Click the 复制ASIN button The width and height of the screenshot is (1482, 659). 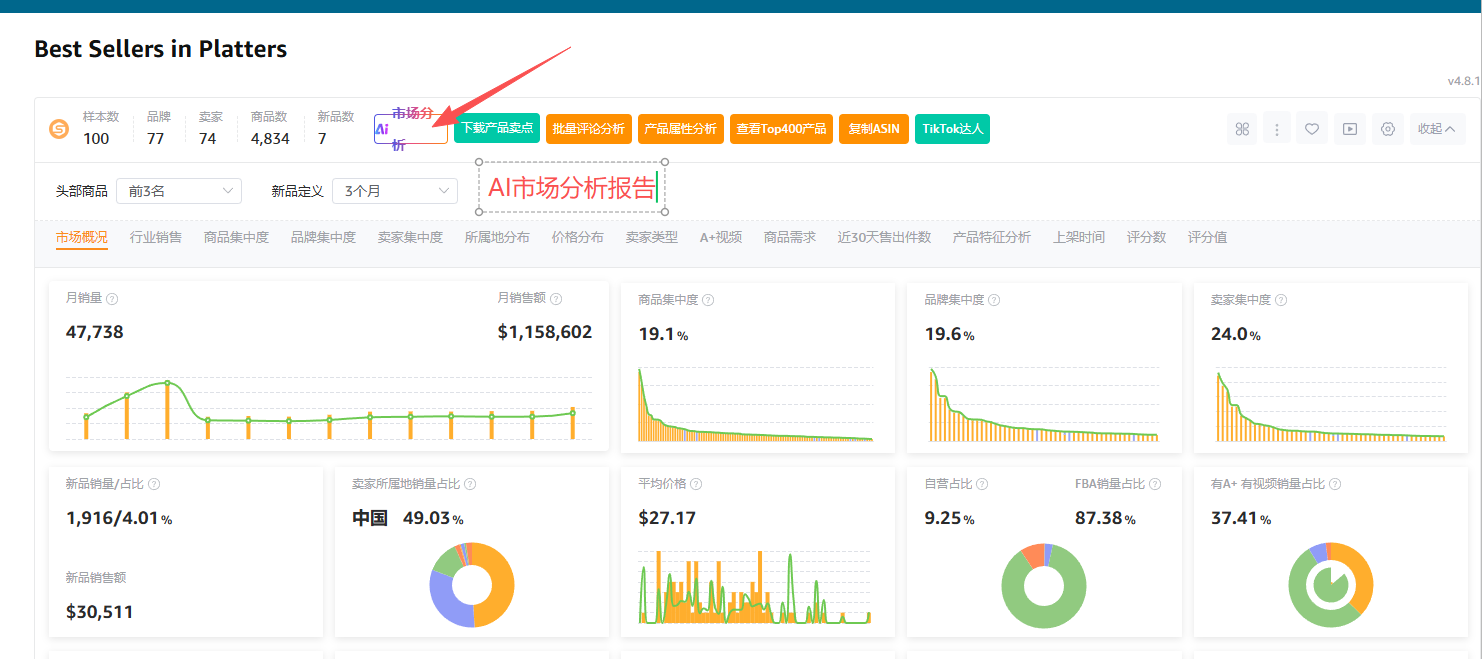click(x=873, y=129)
